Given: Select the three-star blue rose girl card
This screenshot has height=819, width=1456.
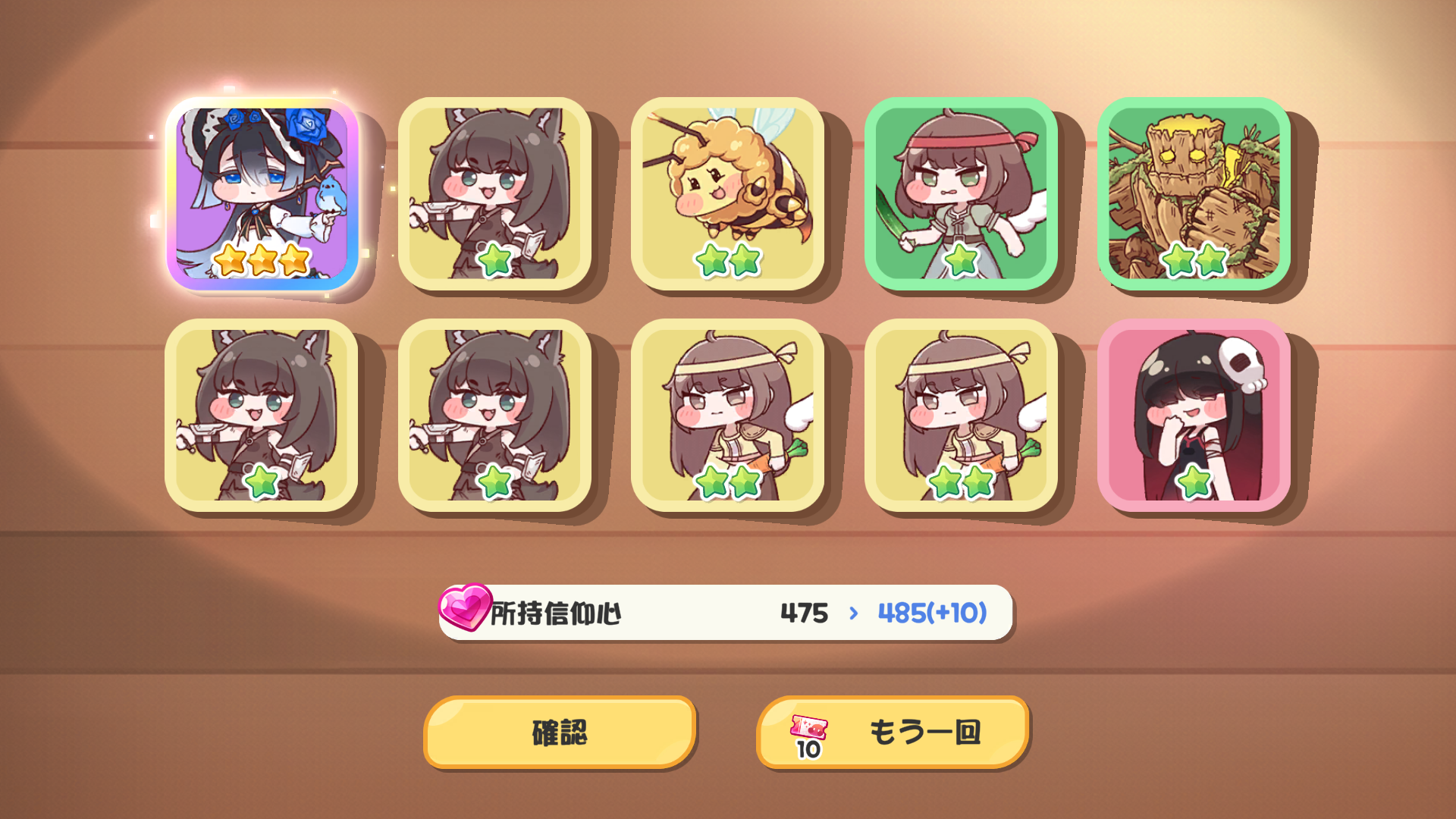Looking at the screenshot, I should click(262, 193).
